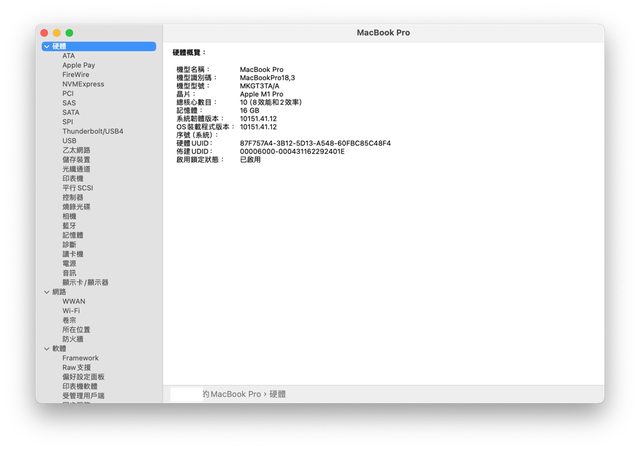This screenshot has height=450, width=640.
Task: Select the 相機 sidebar item
Action: coord(69,216)
